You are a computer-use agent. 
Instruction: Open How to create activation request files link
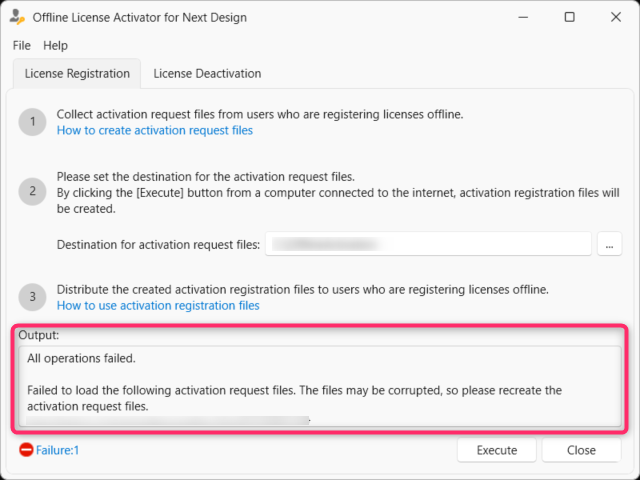point(155,130)
